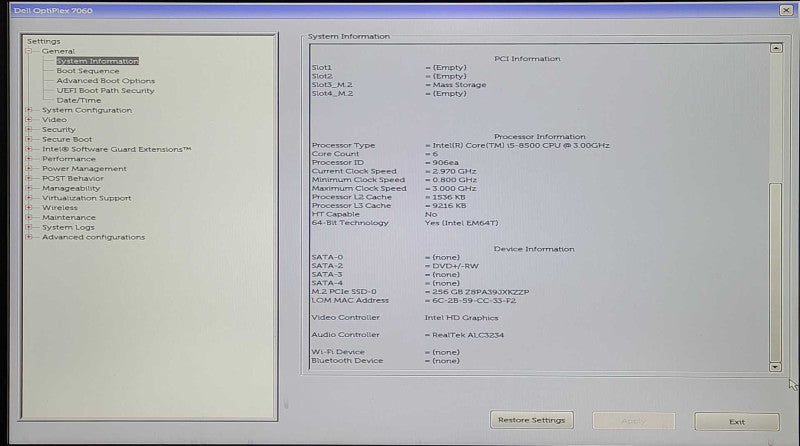The image size is (800, 446).
Task: Click the M.2 PCIe SSD-0 value
Action: 481,292
